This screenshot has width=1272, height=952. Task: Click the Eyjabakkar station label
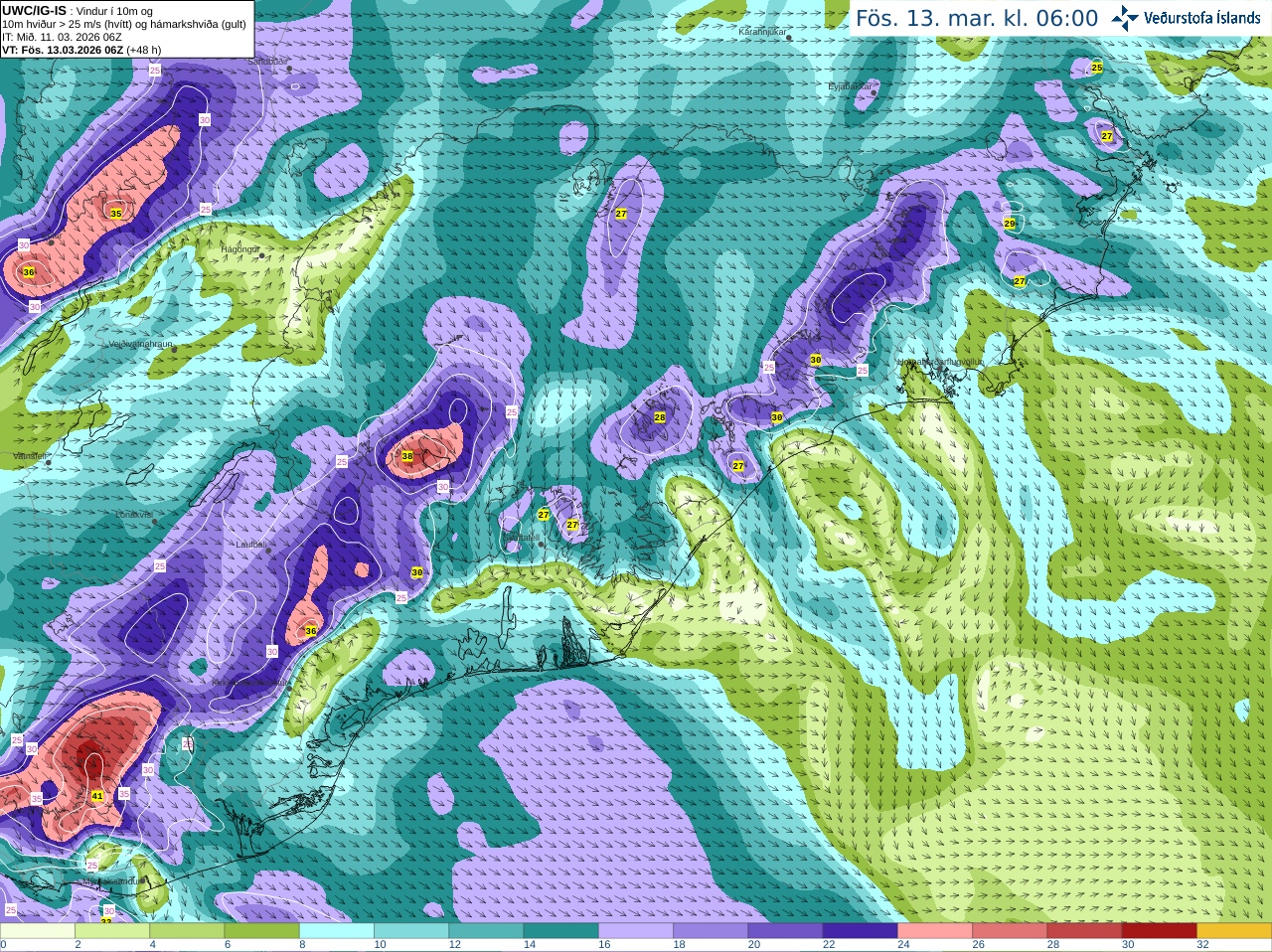(850, 86)
